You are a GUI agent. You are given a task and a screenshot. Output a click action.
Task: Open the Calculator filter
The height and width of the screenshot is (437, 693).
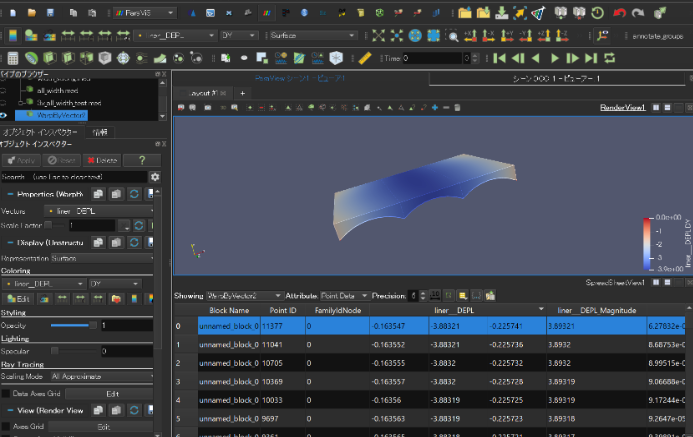12,59
